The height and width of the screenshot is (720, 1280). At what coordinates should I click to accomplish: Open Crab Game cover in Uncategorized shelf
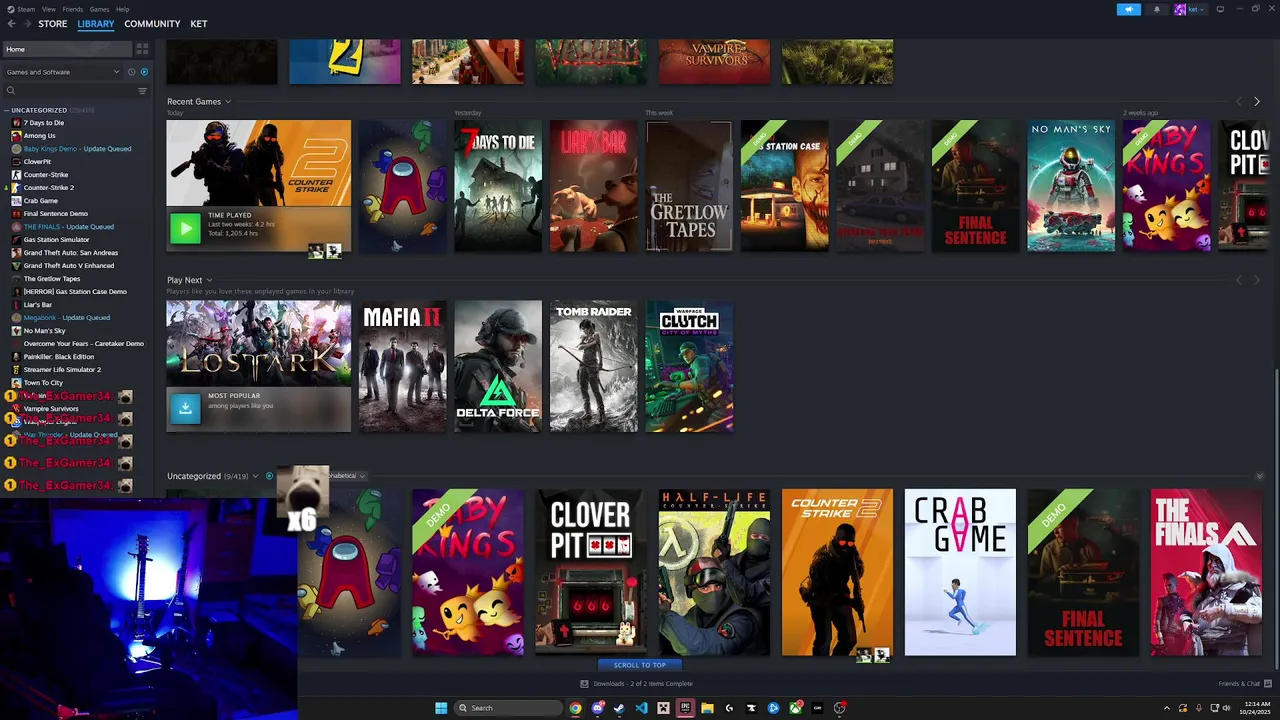coord(960,573)
